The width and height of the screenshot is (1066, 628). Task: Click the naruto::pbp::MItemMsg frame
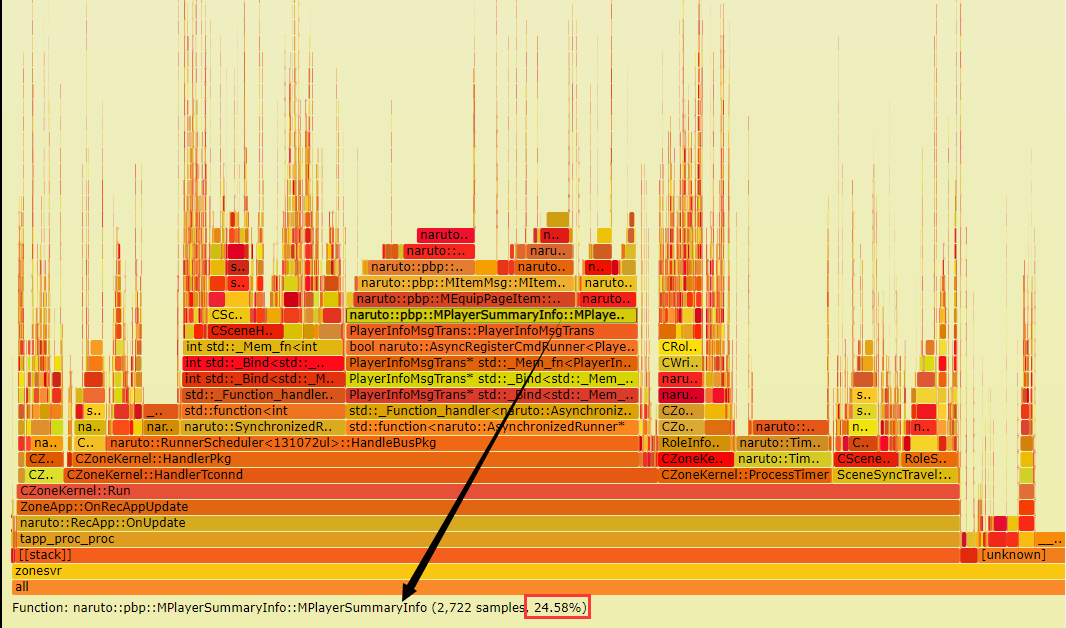(466, 283)
